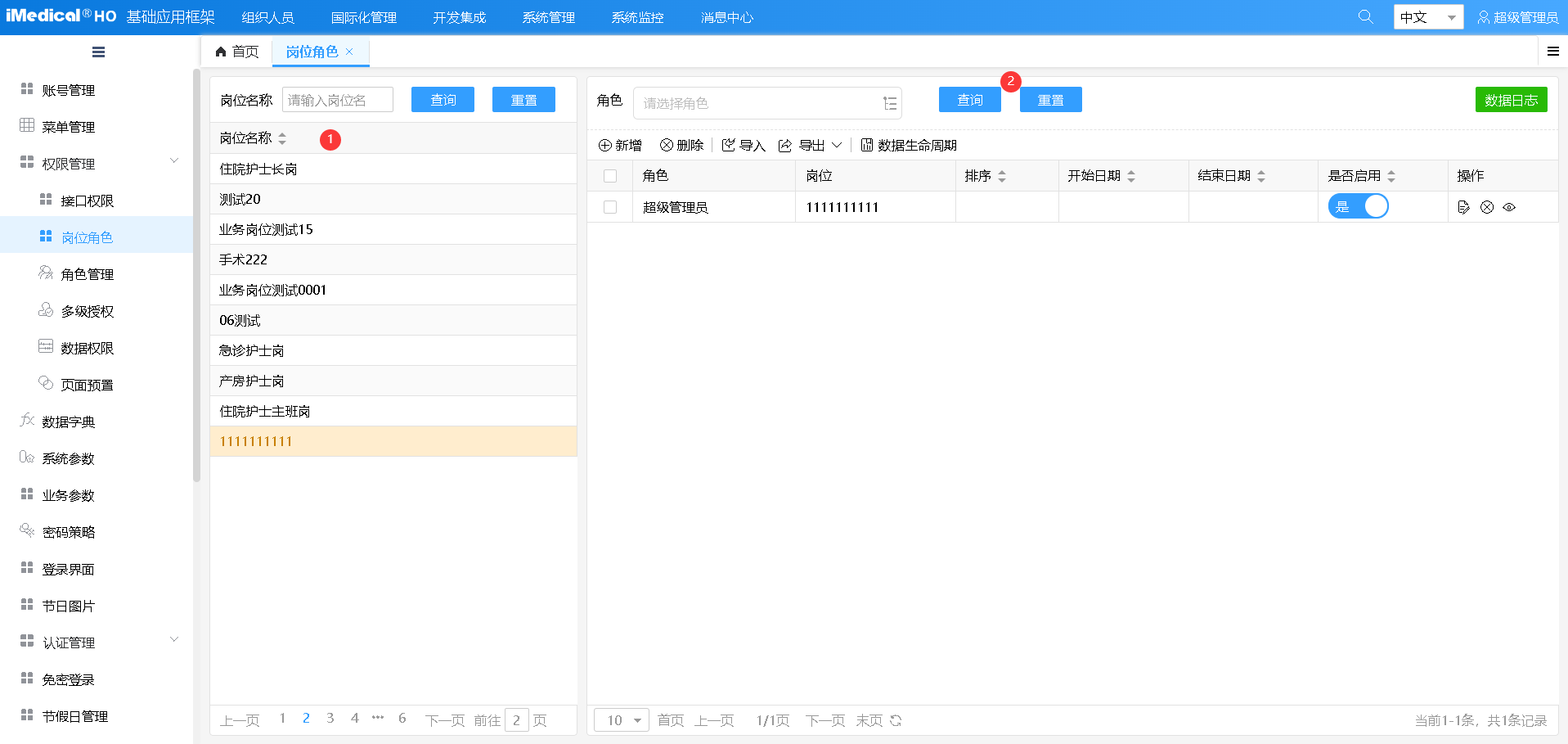The image size is (1568, 744).
Task: Click delete icon in 超级管理员 row operations
Action: point(1487,207)
